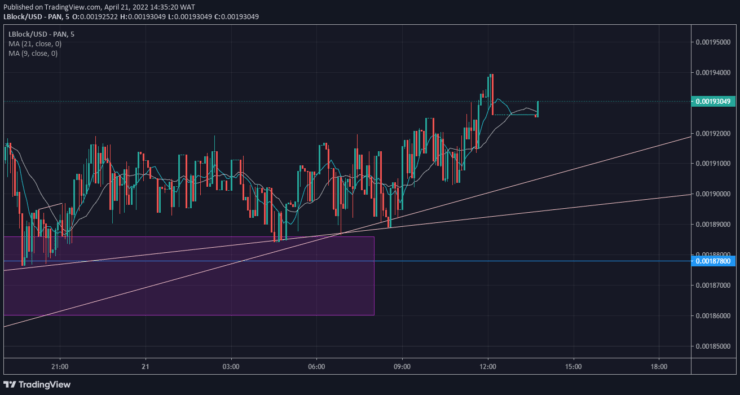Select the LBlock/USD - PAN, 5 chart title
This screenshot has width=740, height=395.
coord(41,34)
